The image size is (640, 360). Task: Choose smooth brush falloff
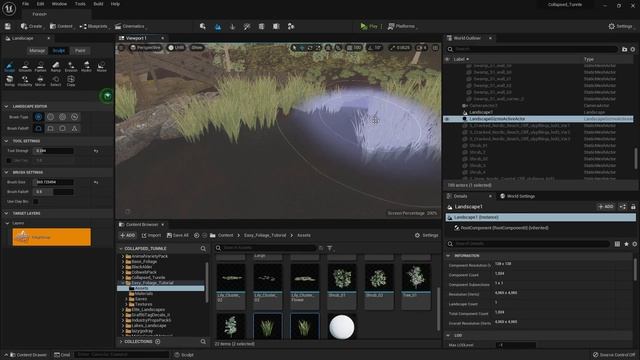tap(38, 128)
